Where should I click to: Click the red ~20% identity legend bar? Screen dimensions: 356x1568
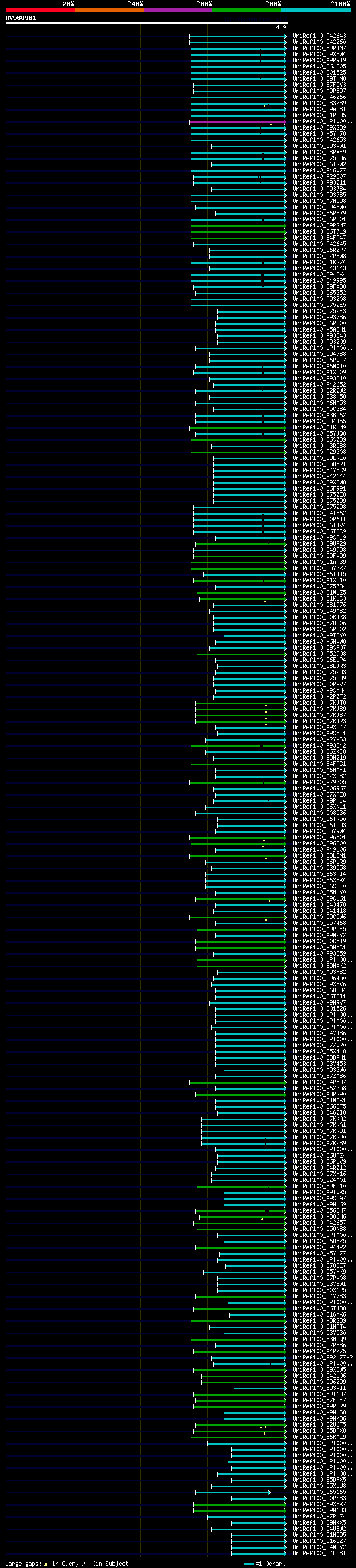pos(39,10)
